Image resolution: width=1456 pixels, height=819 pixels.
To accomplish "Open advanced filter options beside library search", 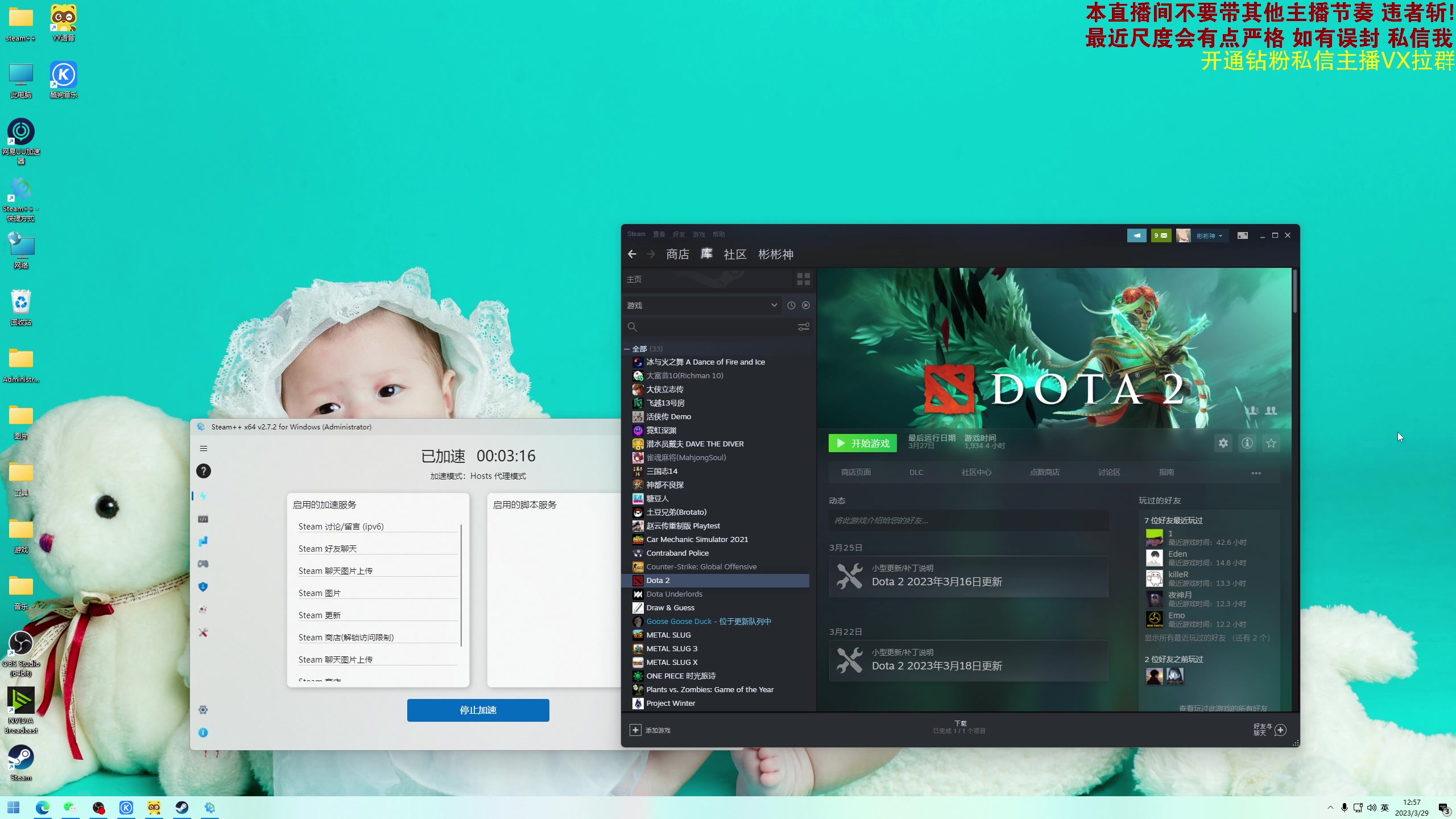I will (803, 327).
